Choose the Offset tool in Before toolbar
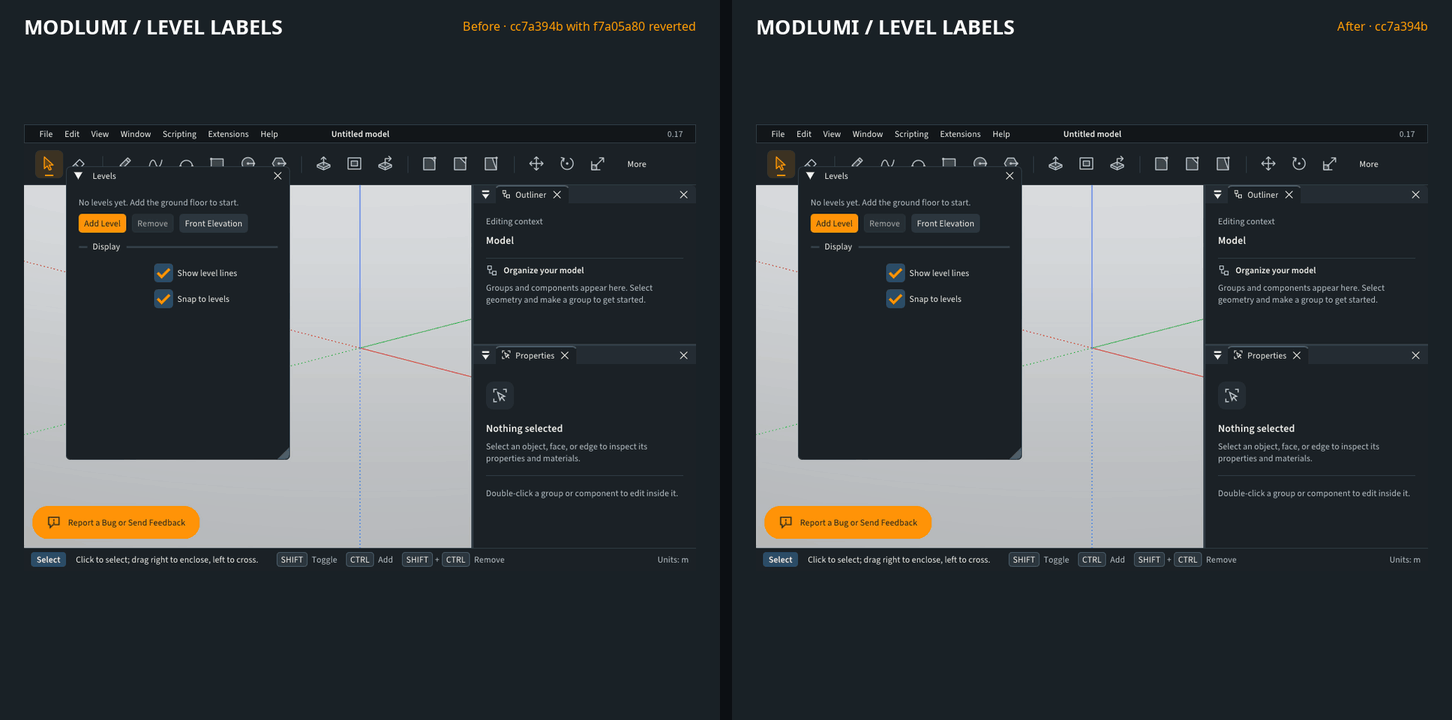 tap(354, 164)
